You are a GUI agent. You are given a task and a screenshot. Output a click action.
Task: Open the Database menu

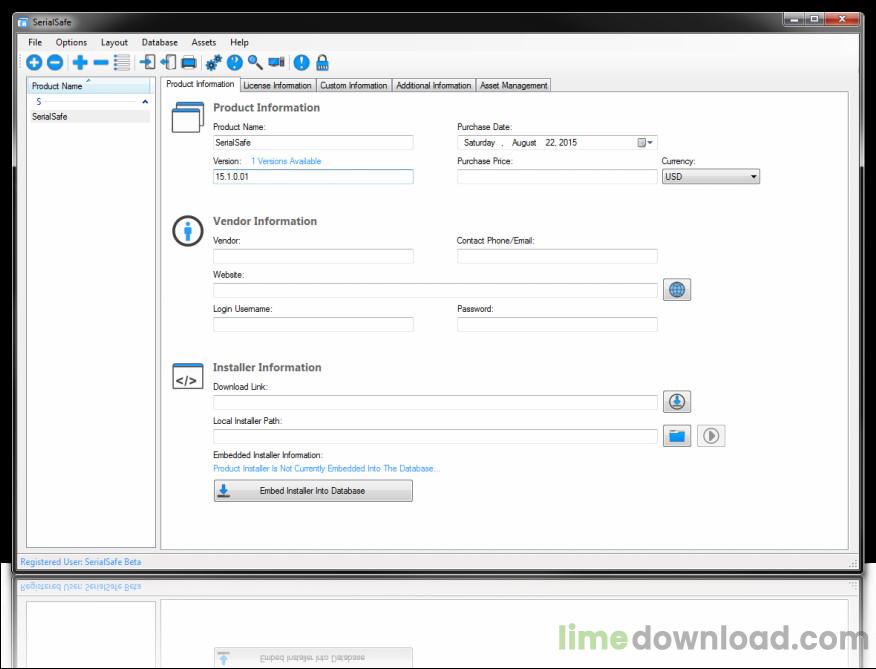[159, 43]
